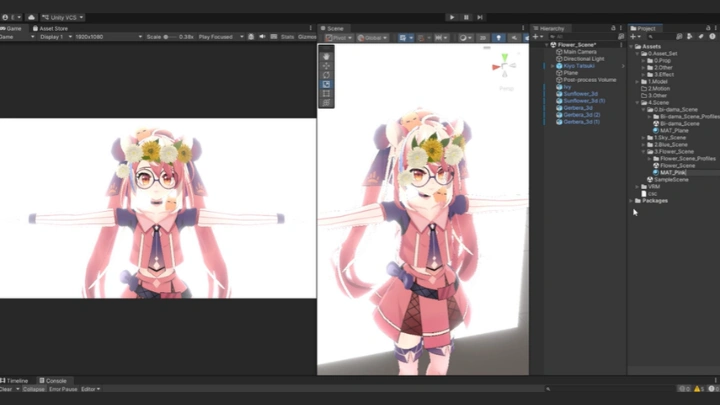Toggle mute audio in Game view
The height and width of the screenshot is (405, 720).
click(x=262, y=37)
